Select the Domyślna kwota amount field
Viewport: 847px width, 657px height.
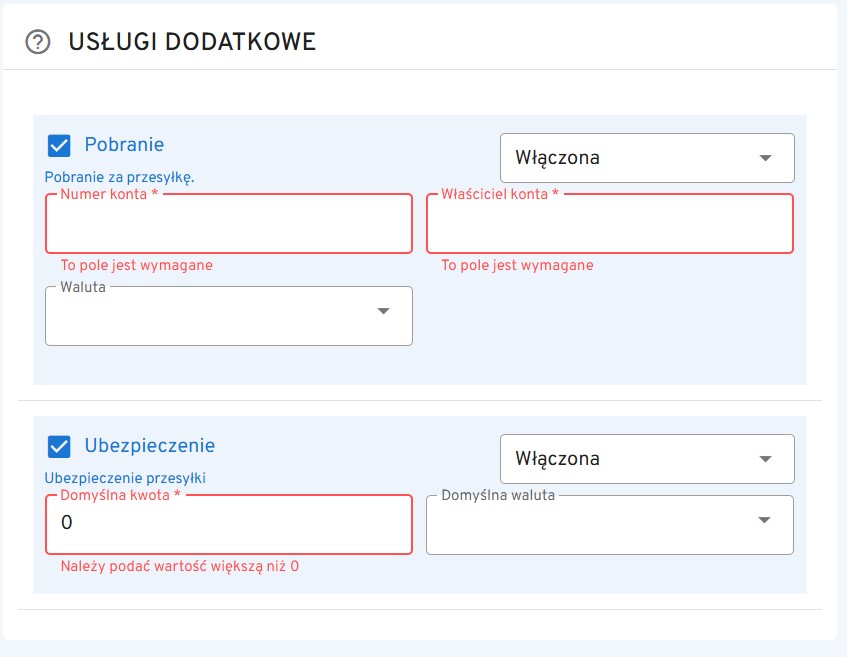tap(228, 524)
